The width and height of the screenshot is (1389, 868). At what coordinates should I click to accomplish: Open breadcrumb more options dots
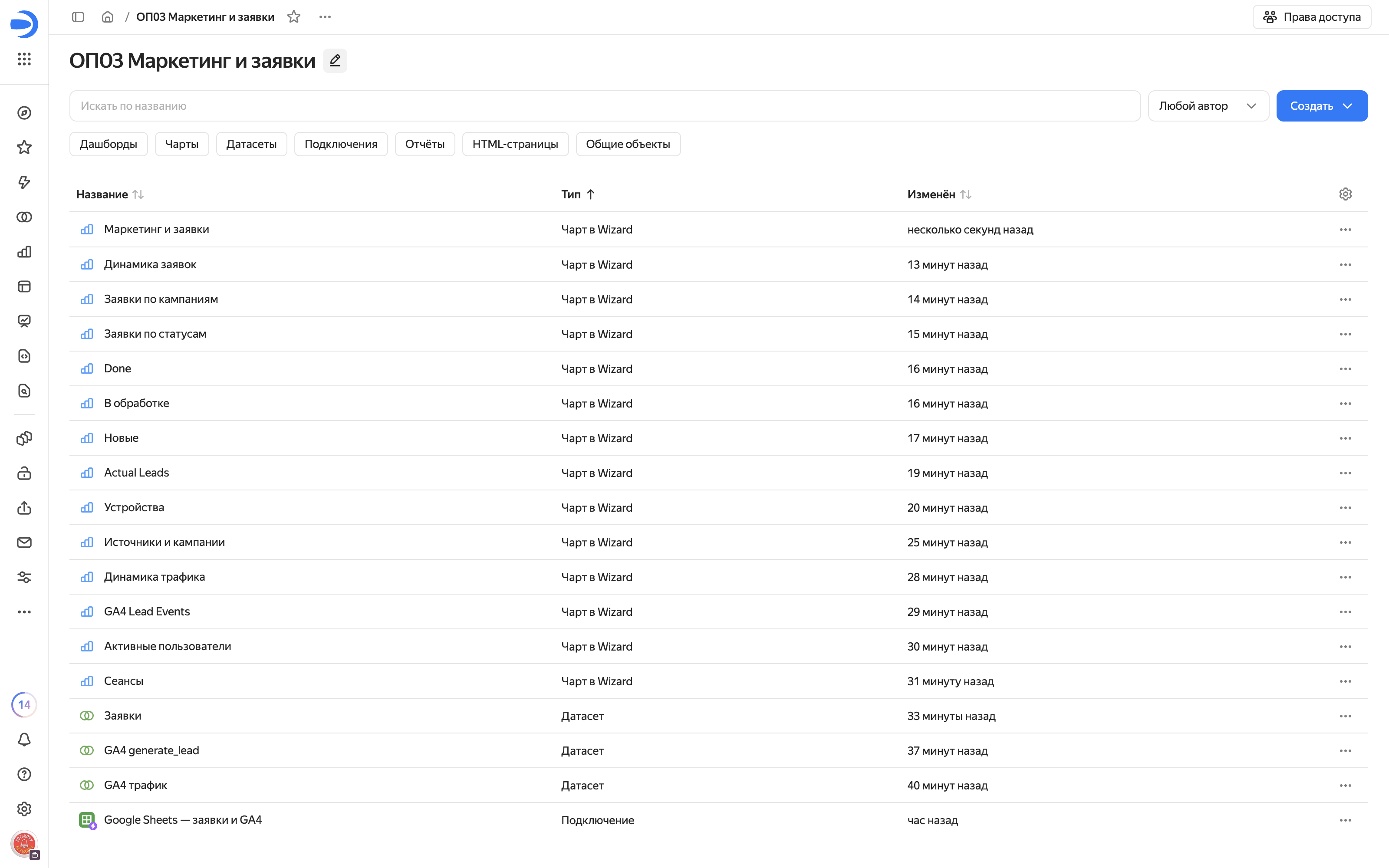point(325,16)
